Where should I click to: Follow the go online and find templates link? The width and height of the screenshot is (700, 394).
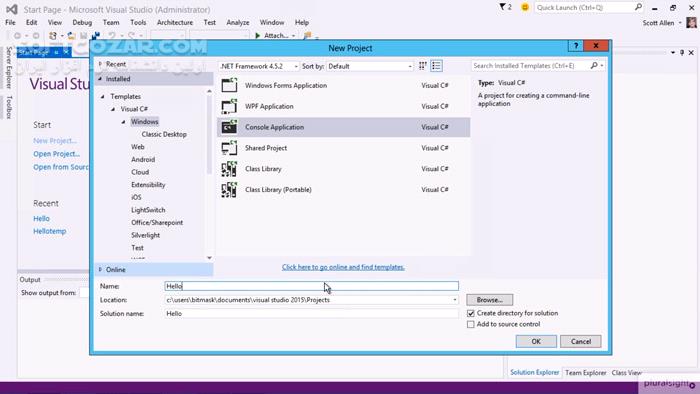coord(343,267)
